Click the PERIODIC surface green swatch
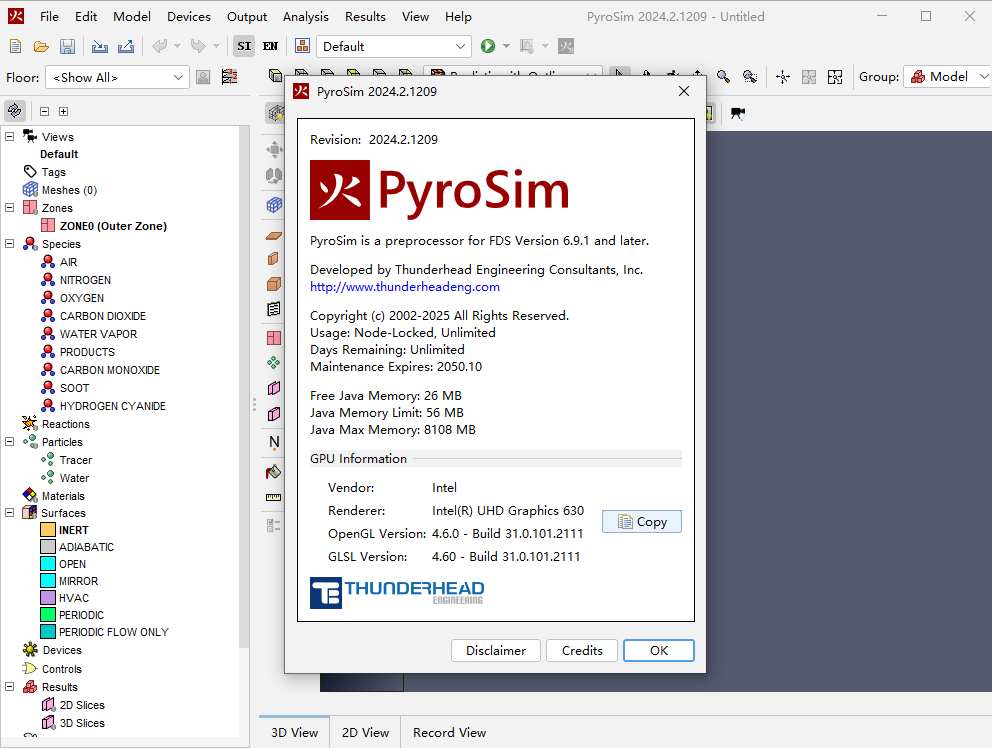992x748 pixels. click(x=48, y=614)
